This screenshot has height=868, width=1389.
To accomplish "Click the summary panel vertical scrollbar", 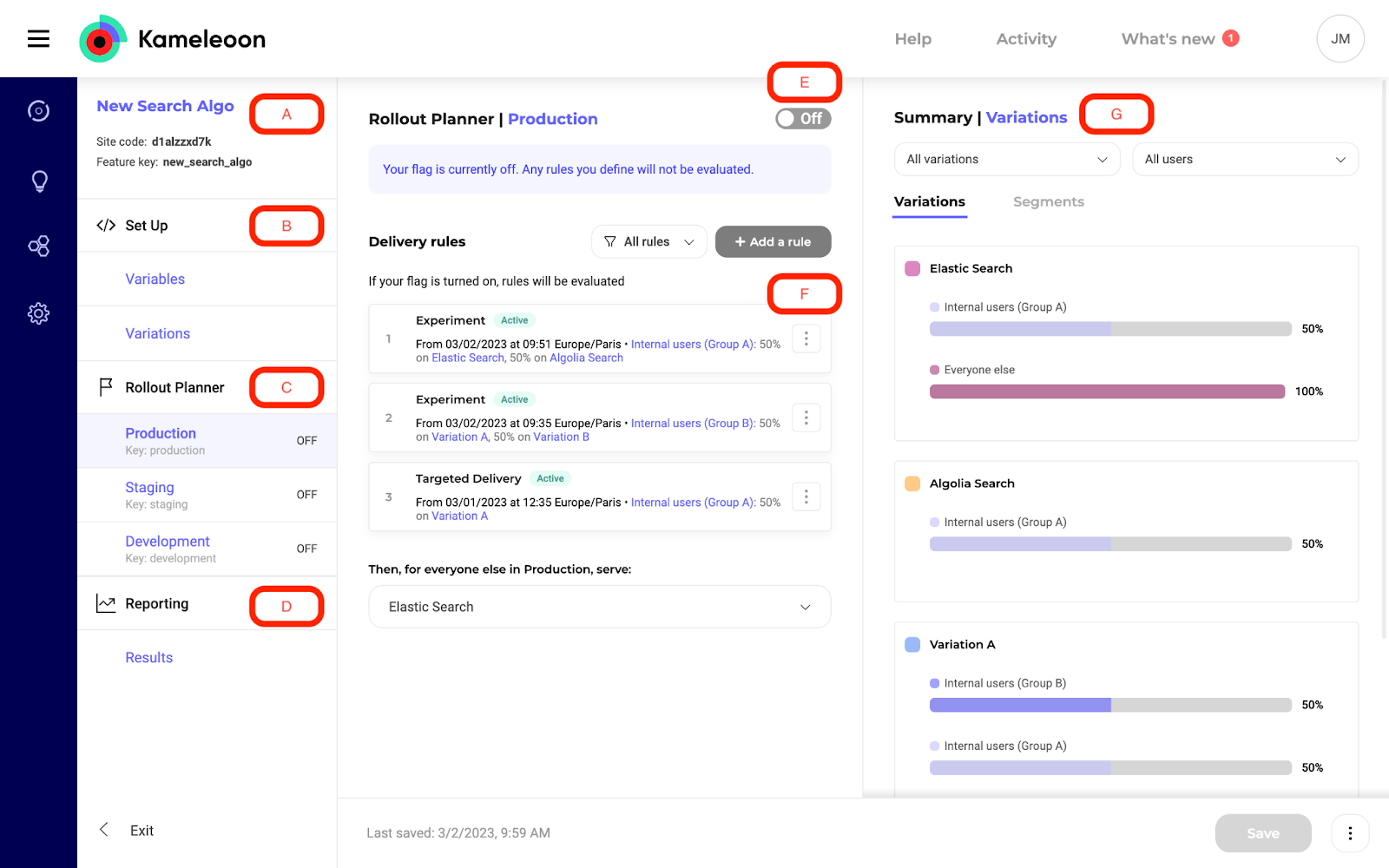I will (1385, 360).
